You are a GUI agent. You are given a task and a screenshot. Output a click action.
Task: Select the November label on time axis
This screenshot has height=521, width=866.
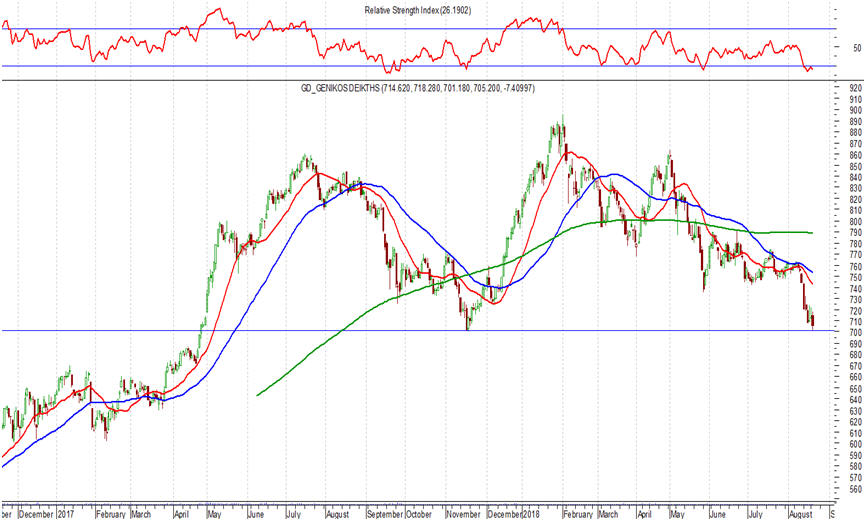pyautogui.click(x=463, y=514)
